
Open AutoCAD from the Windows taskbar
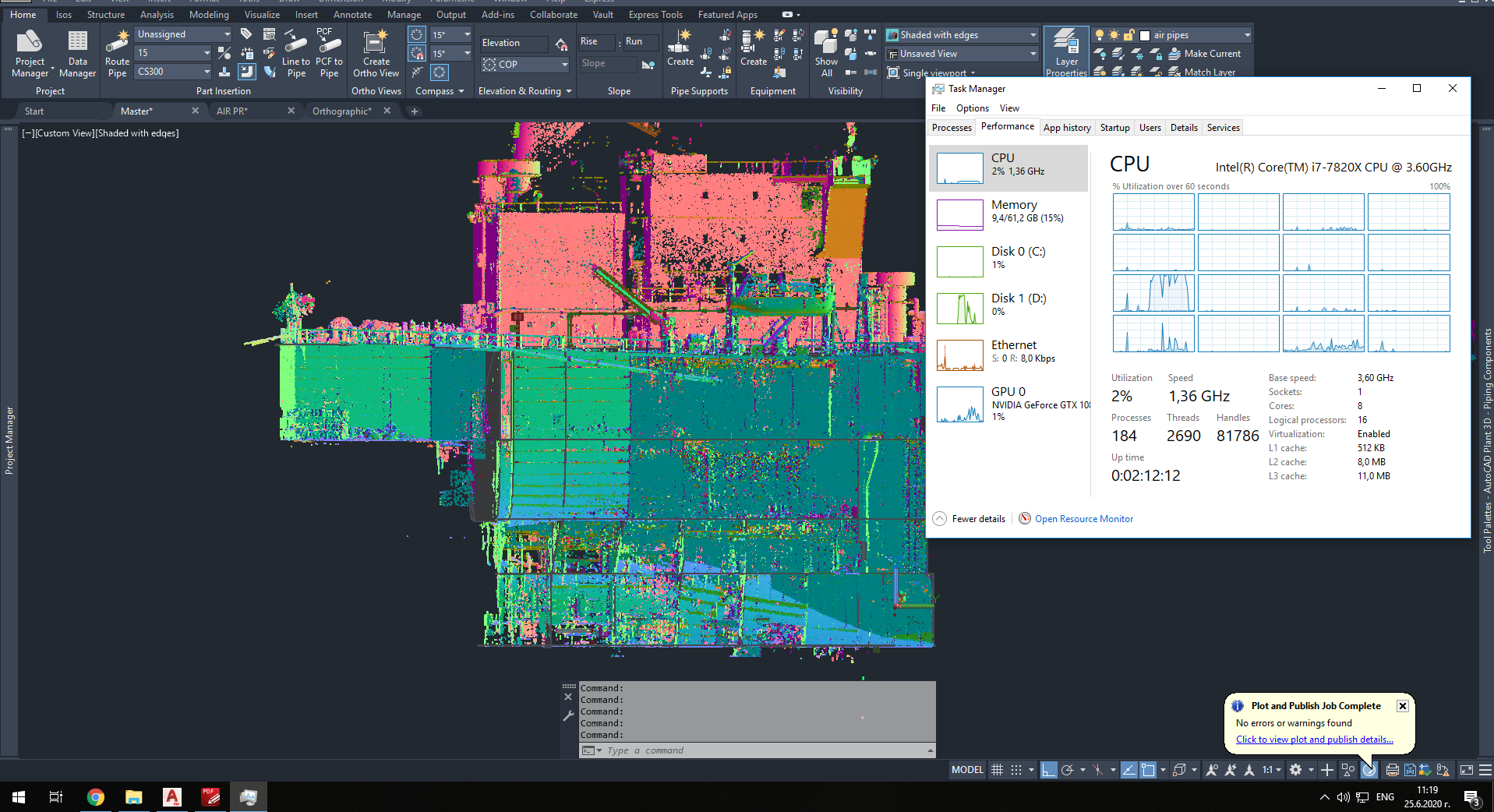pos(172,796)
